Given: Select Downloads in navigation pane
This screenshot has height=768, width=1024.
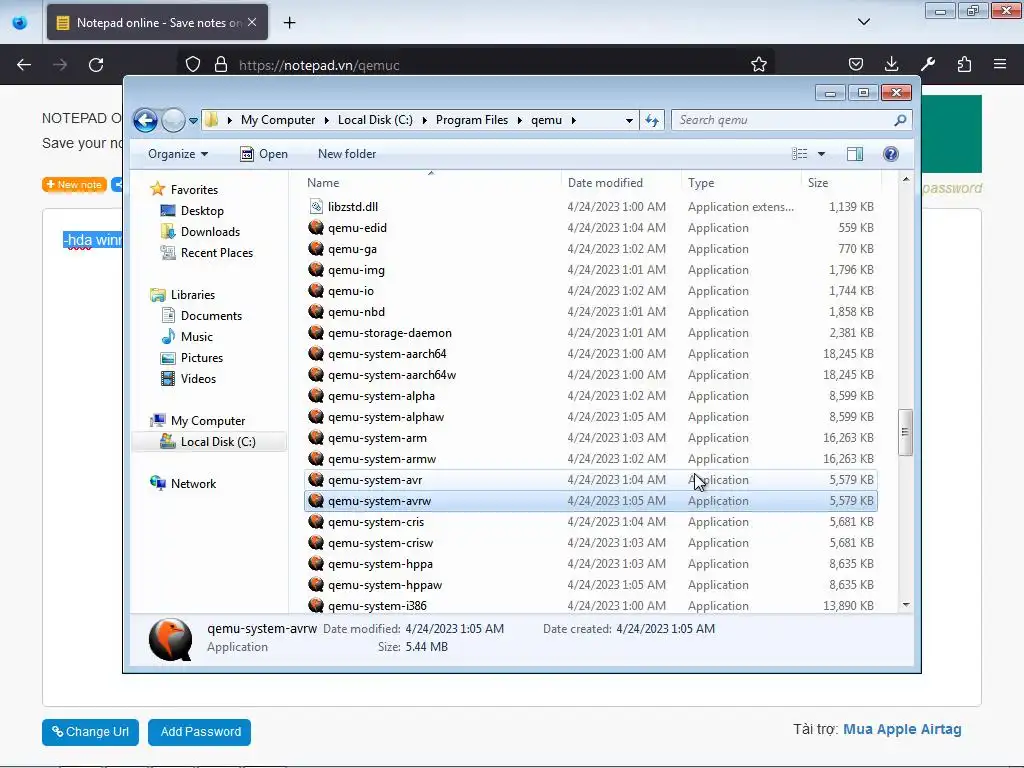Looking at the screenshot, I should [210, 232].
